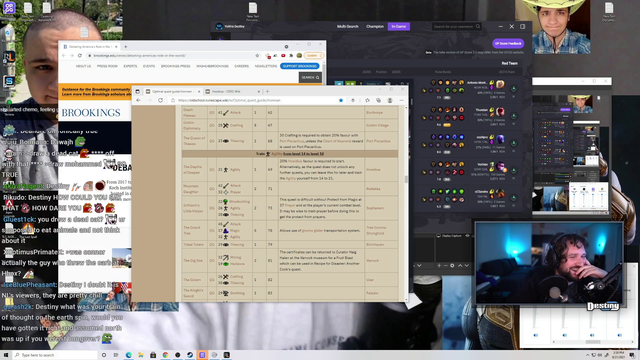Viewport: 640px width, 360px height.
Task: Open CAREERS in Brookings menu
Action: 242,66
